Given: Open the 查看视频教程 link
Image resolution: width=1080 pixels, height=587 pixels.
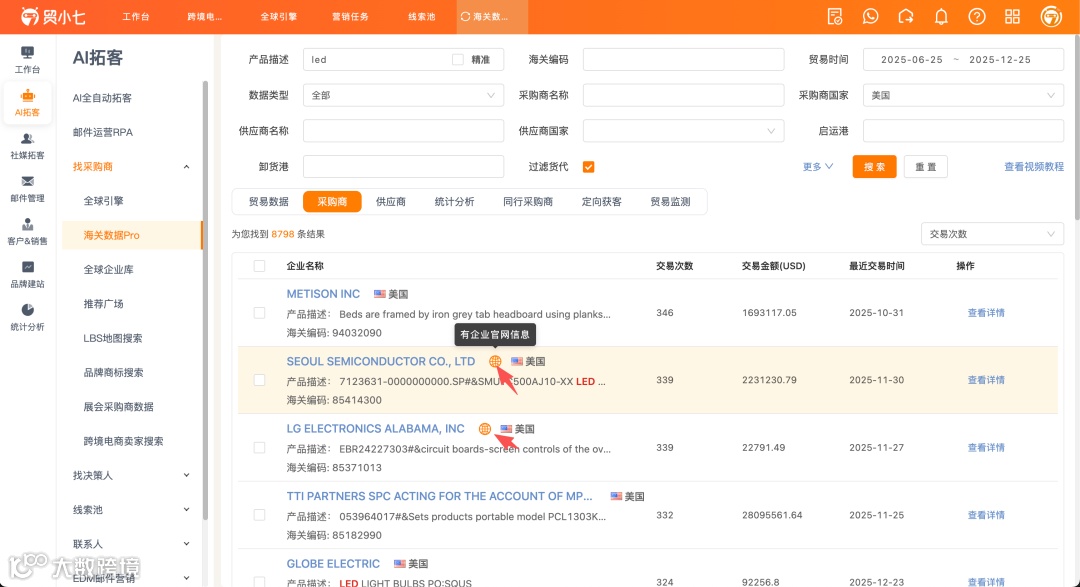Looking at the screenshot, I should pos(1033,167).
